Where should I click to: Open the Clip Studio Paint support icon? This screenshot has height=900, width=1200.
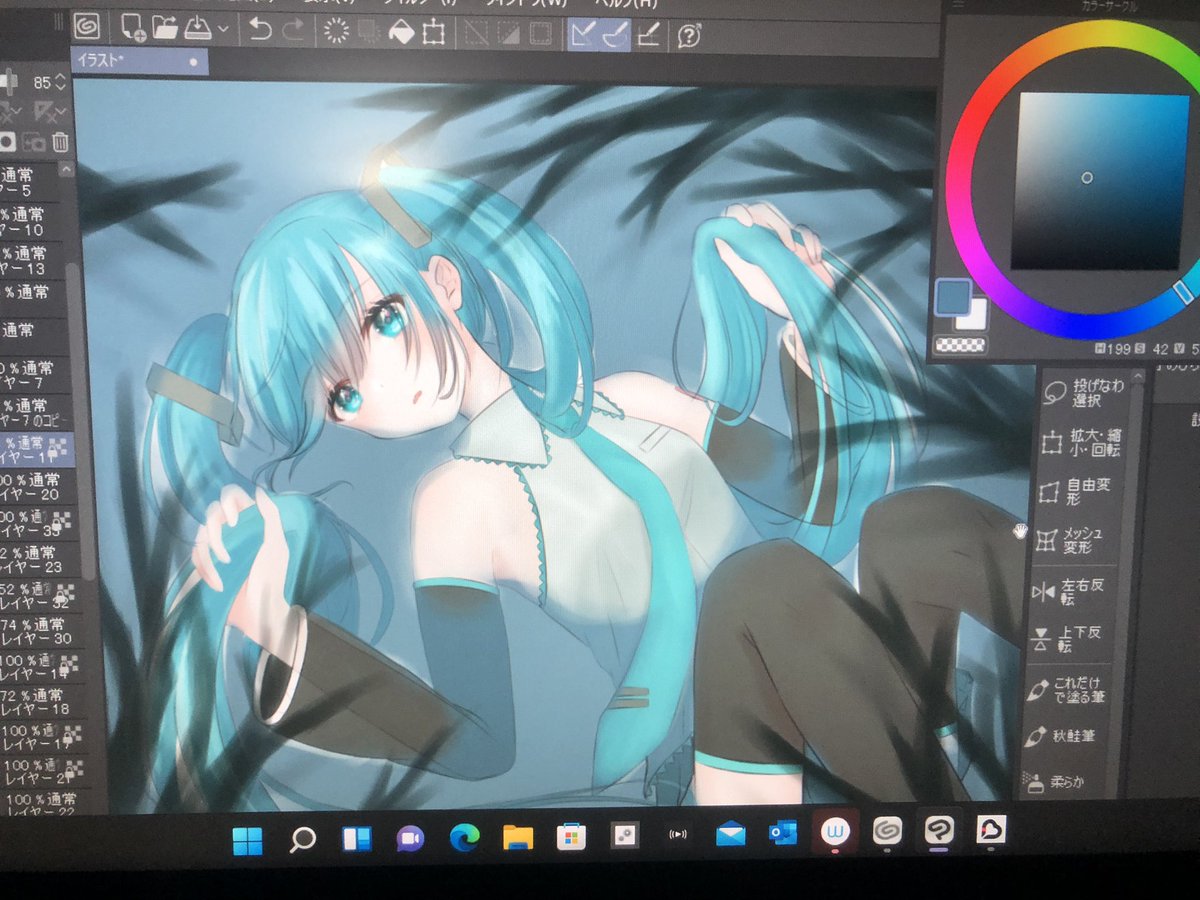point(689,37)
